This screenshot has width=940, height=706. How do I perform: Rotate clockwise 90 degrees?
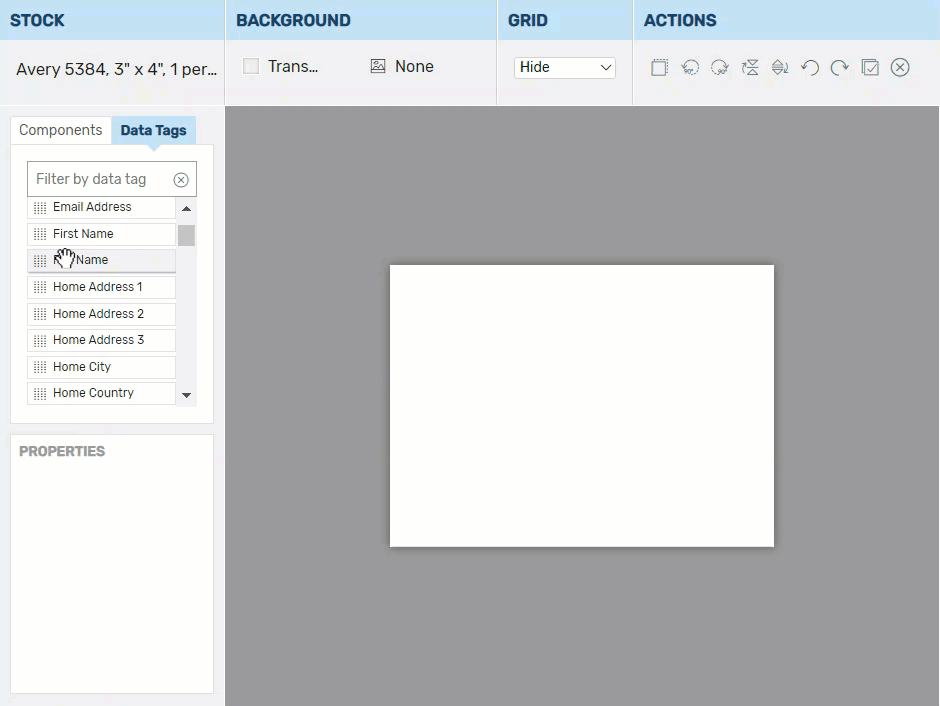click(719, 67)
